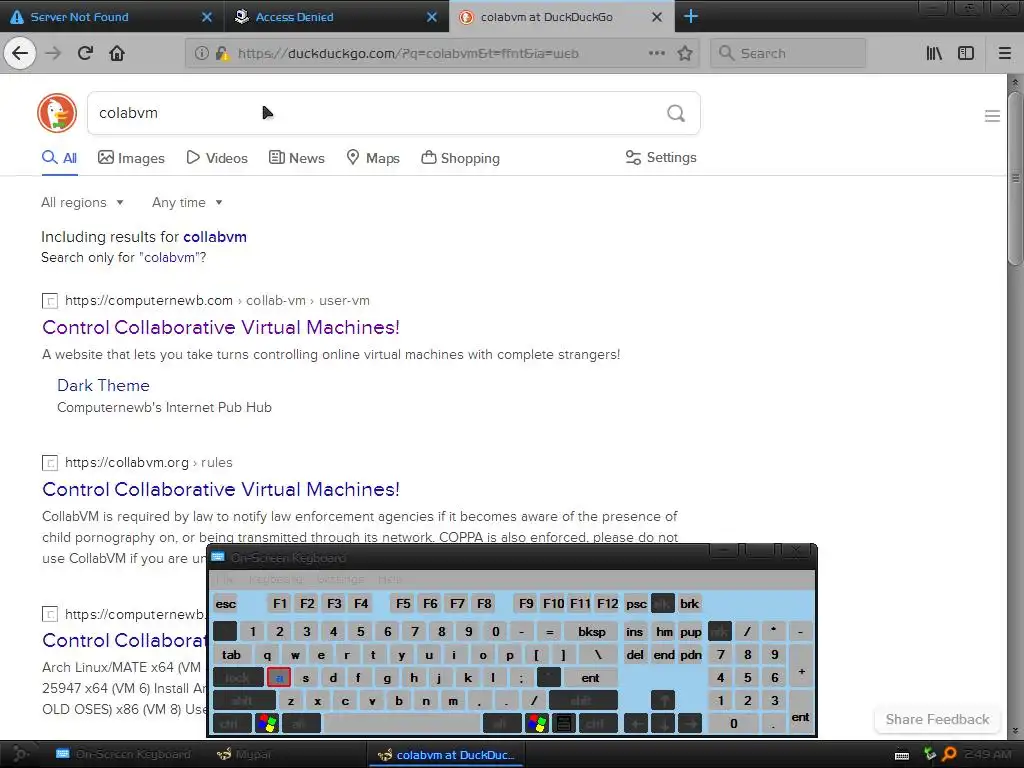Open the Firefox hamburger menu
Screen dimensions: 1024x768
click(x=1005, y=53)
